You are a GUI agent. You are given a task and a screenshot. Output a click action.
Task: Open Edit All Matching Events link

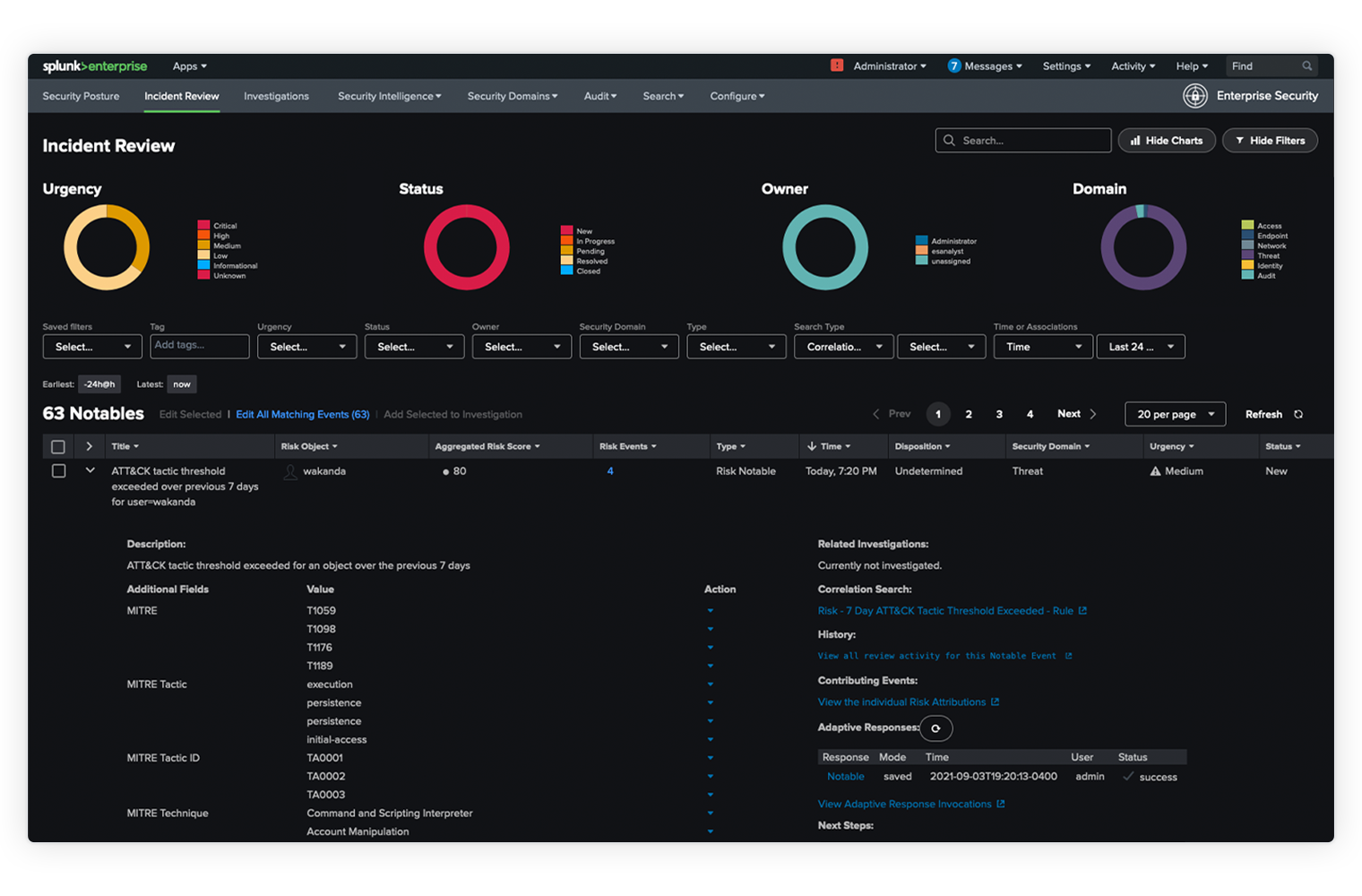[302, 414]
